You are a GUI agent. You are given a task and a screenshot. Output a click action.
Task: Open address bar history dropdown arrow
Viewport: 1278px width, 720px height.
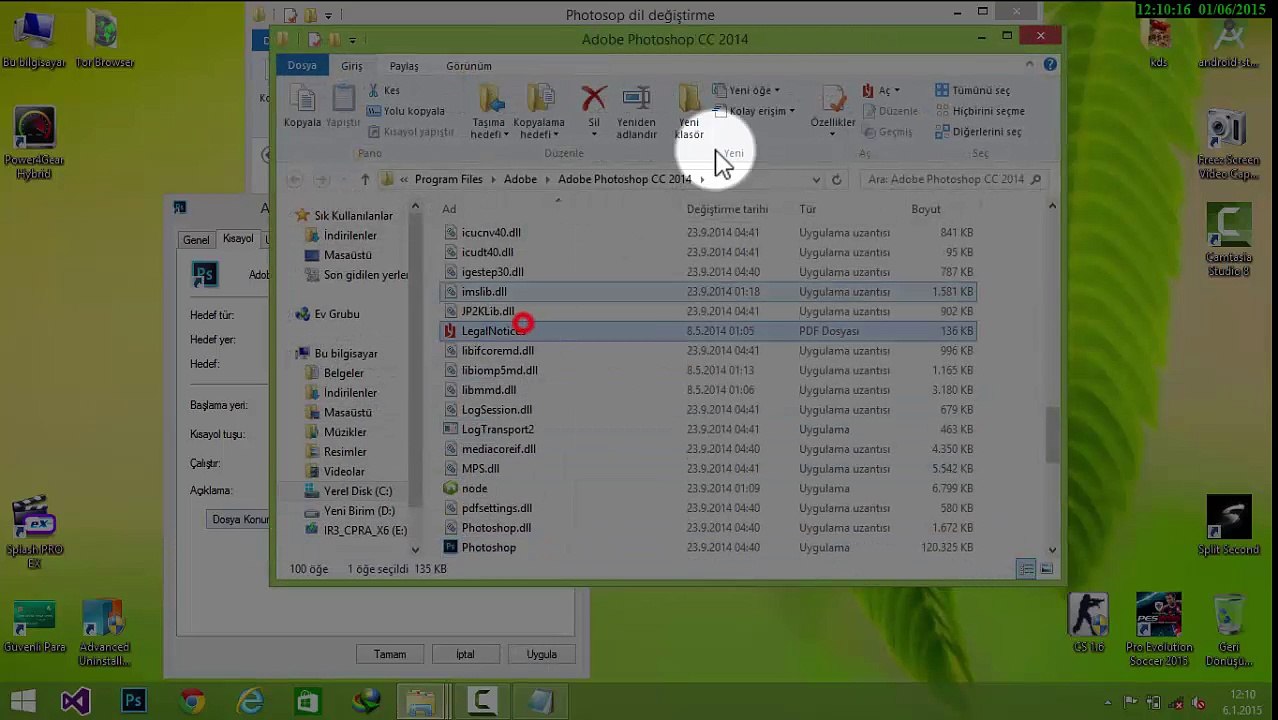coord(816,180)
